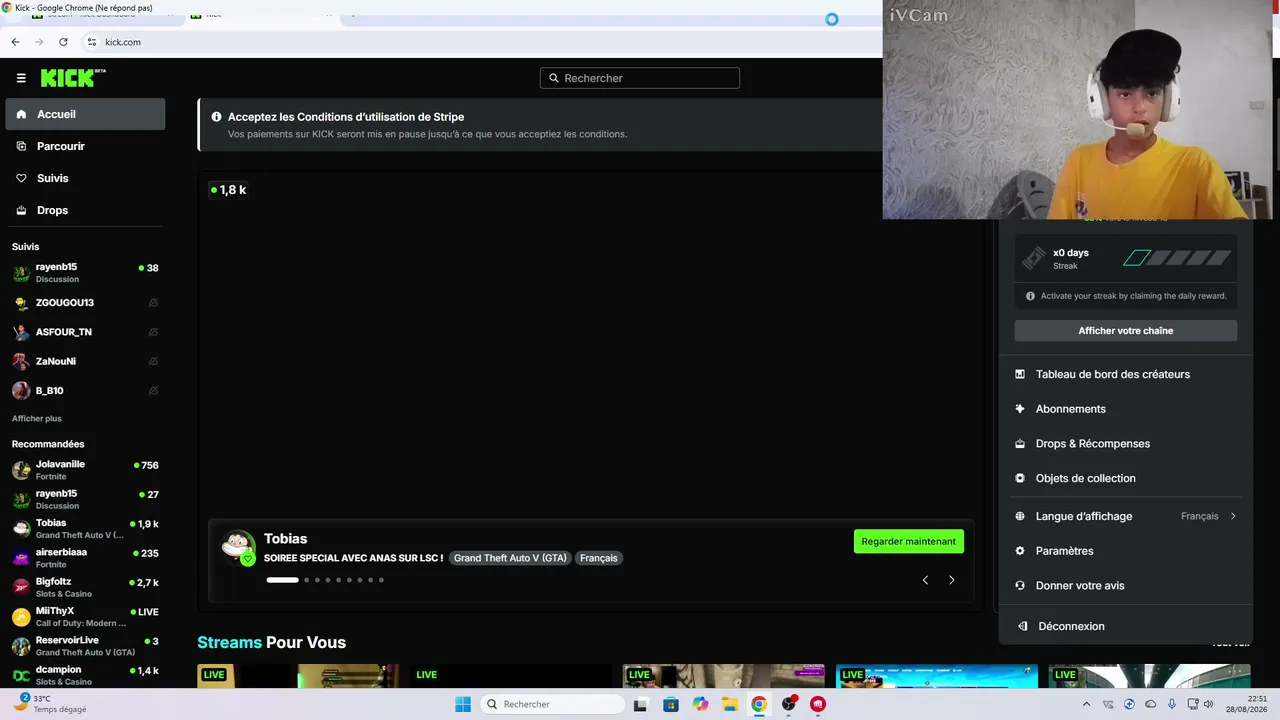Reload the kick.com page
Viewport: 1280px width, 720px height.
point(63,42)
